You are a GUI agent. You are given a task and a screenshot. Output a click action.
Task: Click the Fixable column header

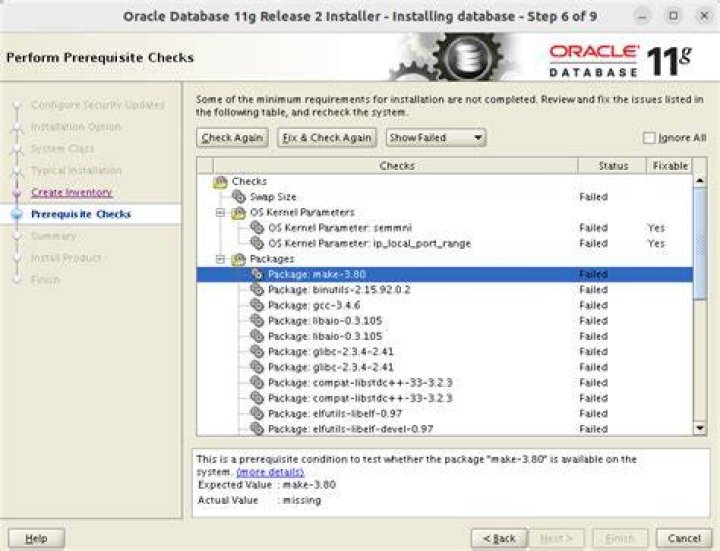(669, 166)
